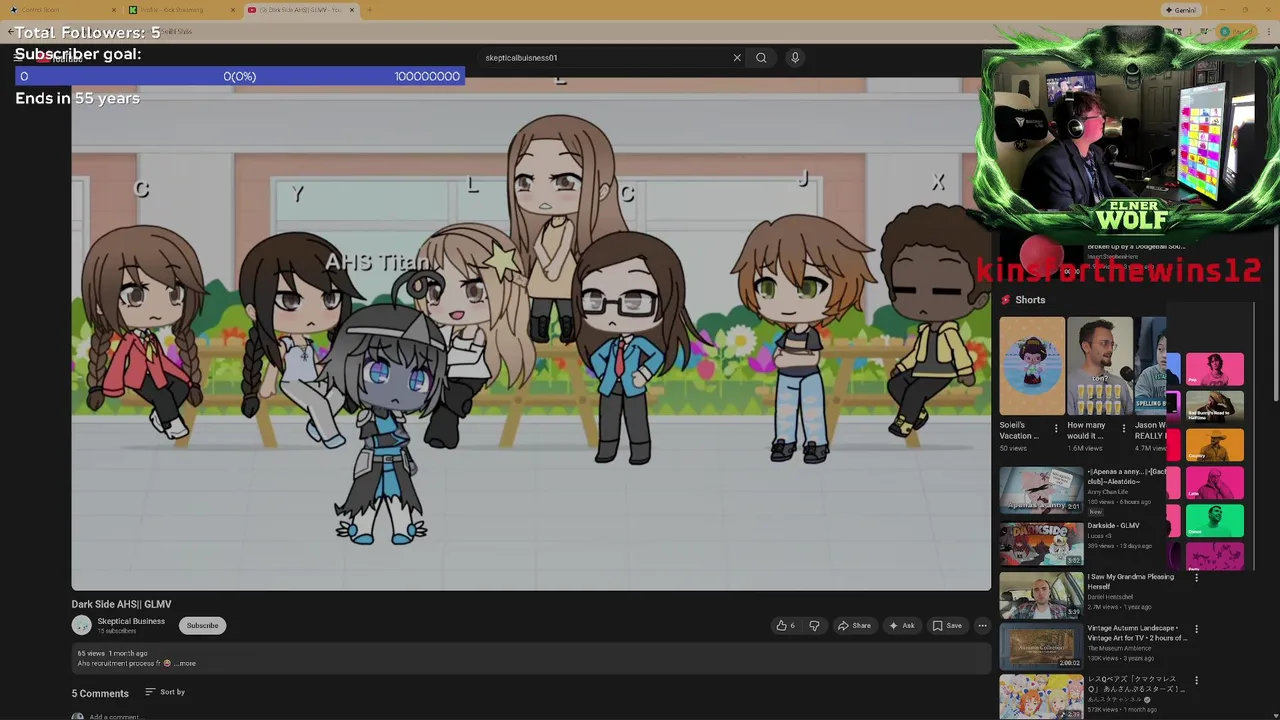Open the Skeptical Business channel name link
Screen dimensions: 1280x720
(x=131, y=621)
